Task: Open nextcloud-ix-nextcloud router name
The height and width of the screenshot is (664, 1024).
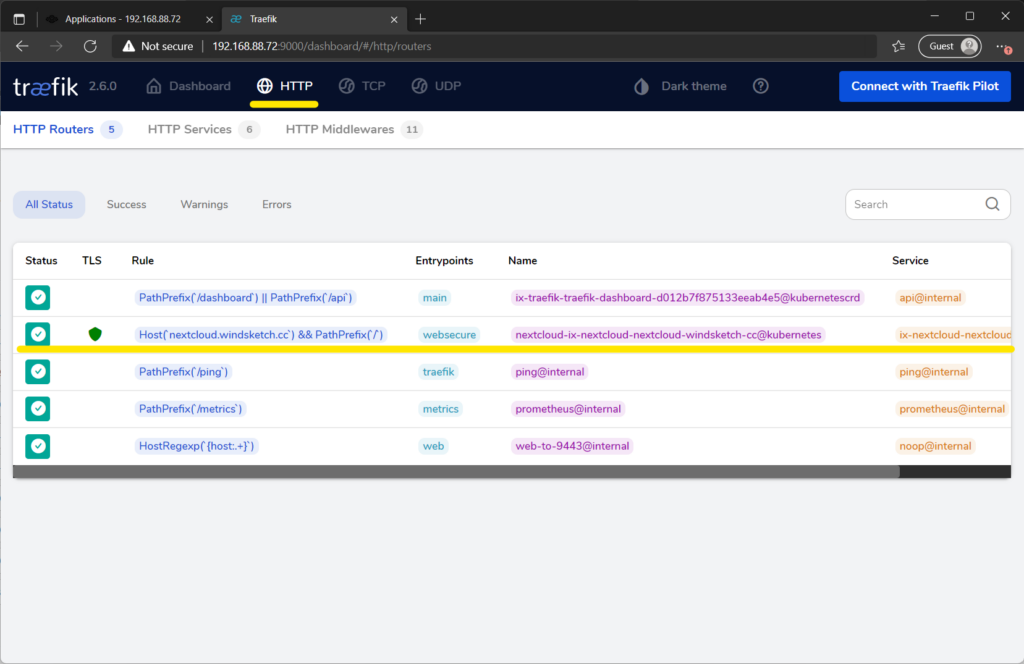Action: (x=668, y=334)
